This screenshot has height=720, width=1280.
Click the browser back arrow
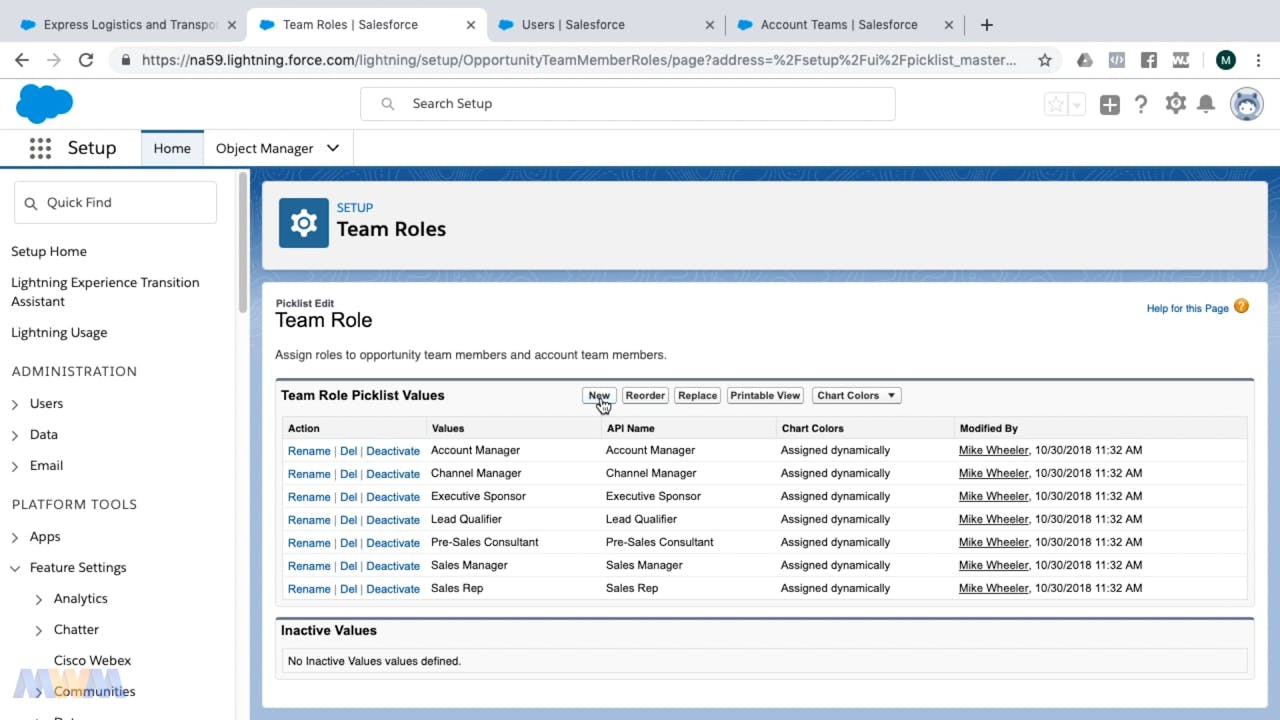click(x=22, y=60)
